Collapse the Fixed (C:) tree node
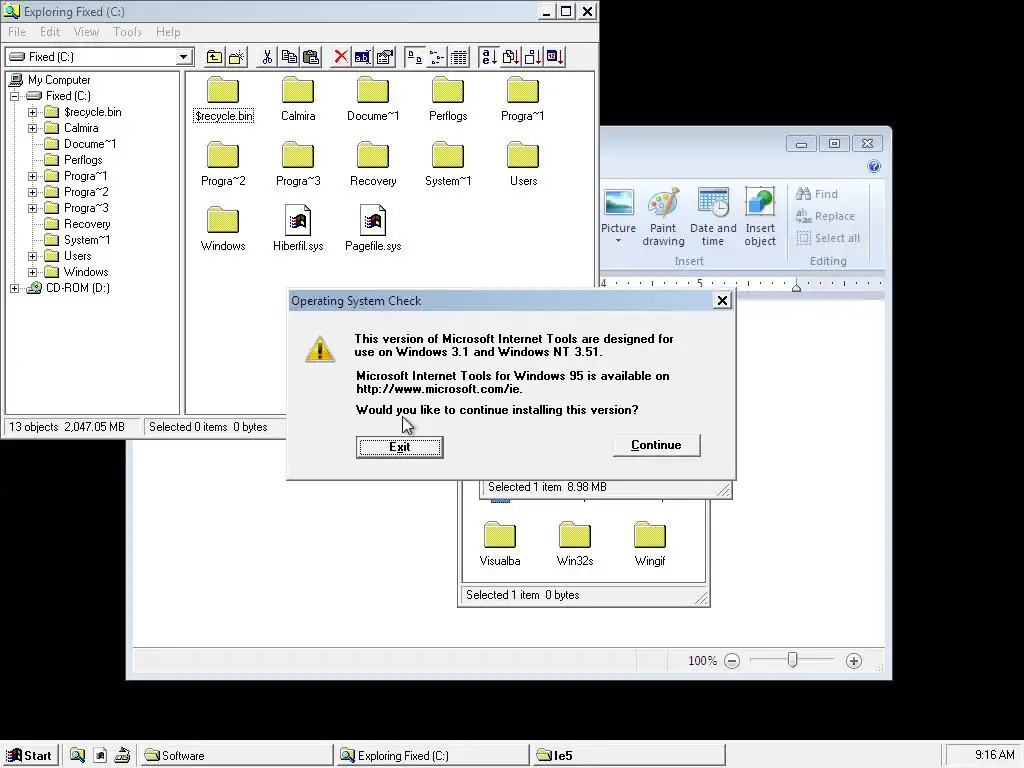Screen dimensions: 1024x768 point(14,96)
